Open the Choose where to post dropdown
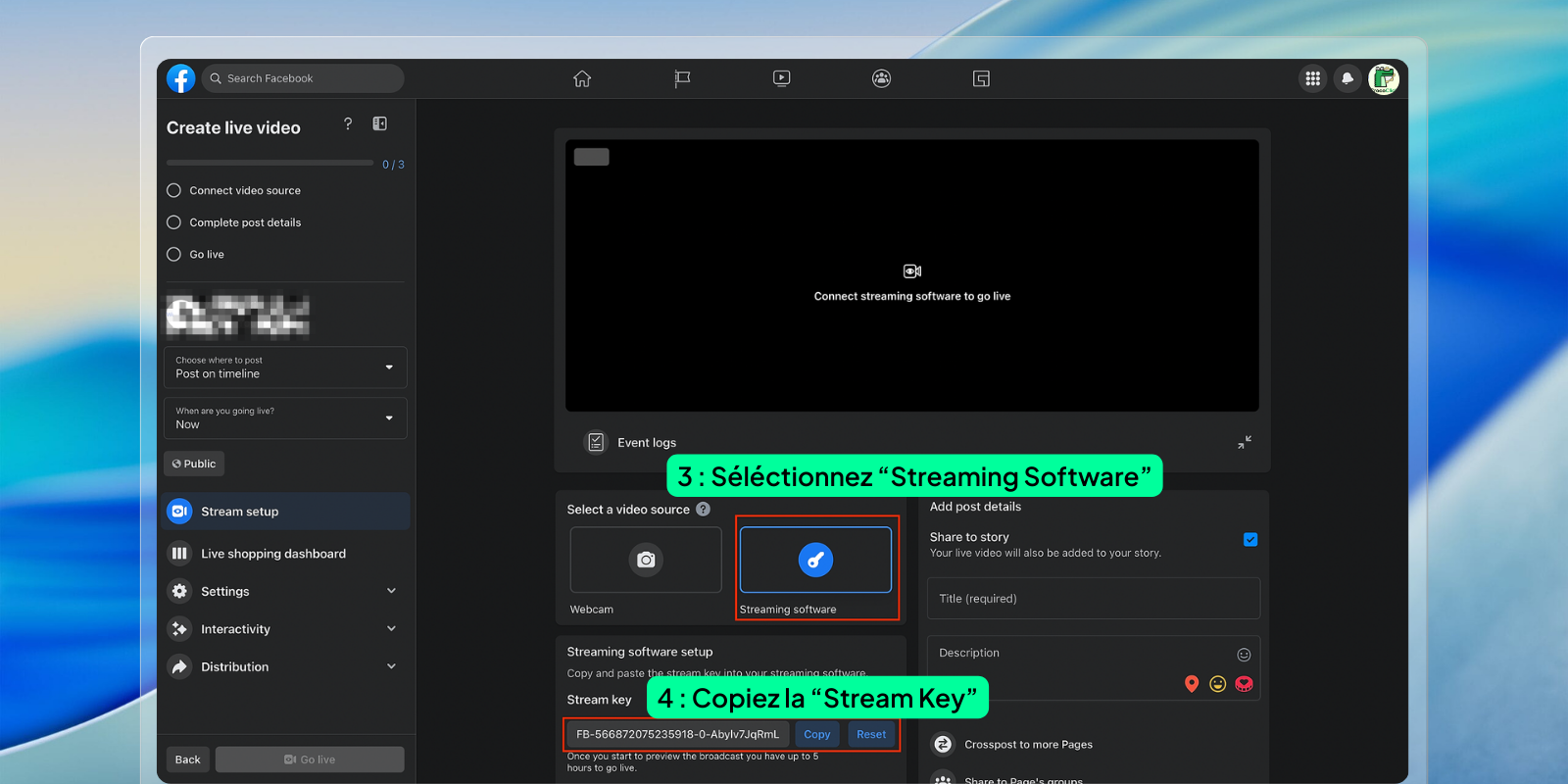This screenshot has height=784, width=1568. (x=285, y=367)
